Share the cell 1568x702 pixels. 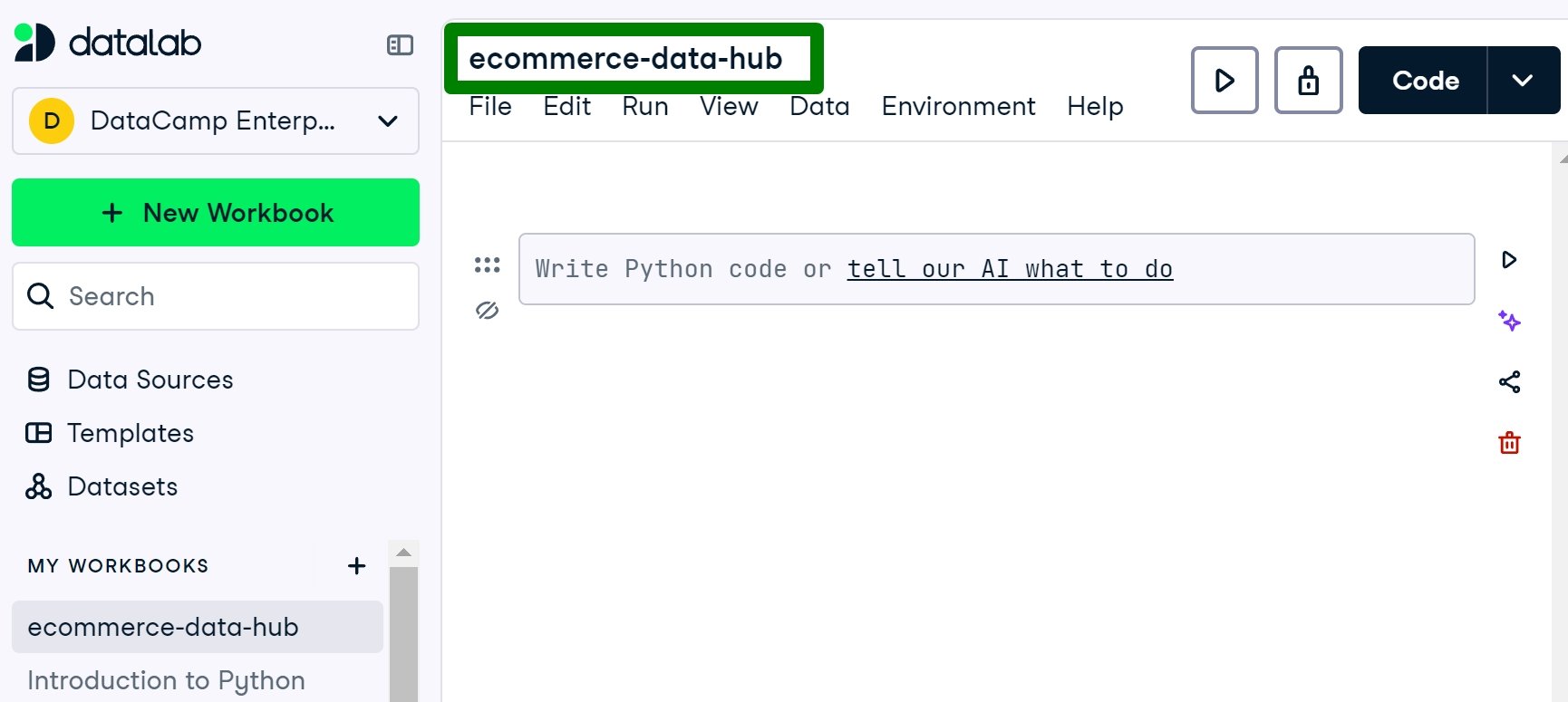tap(1509, 381)
